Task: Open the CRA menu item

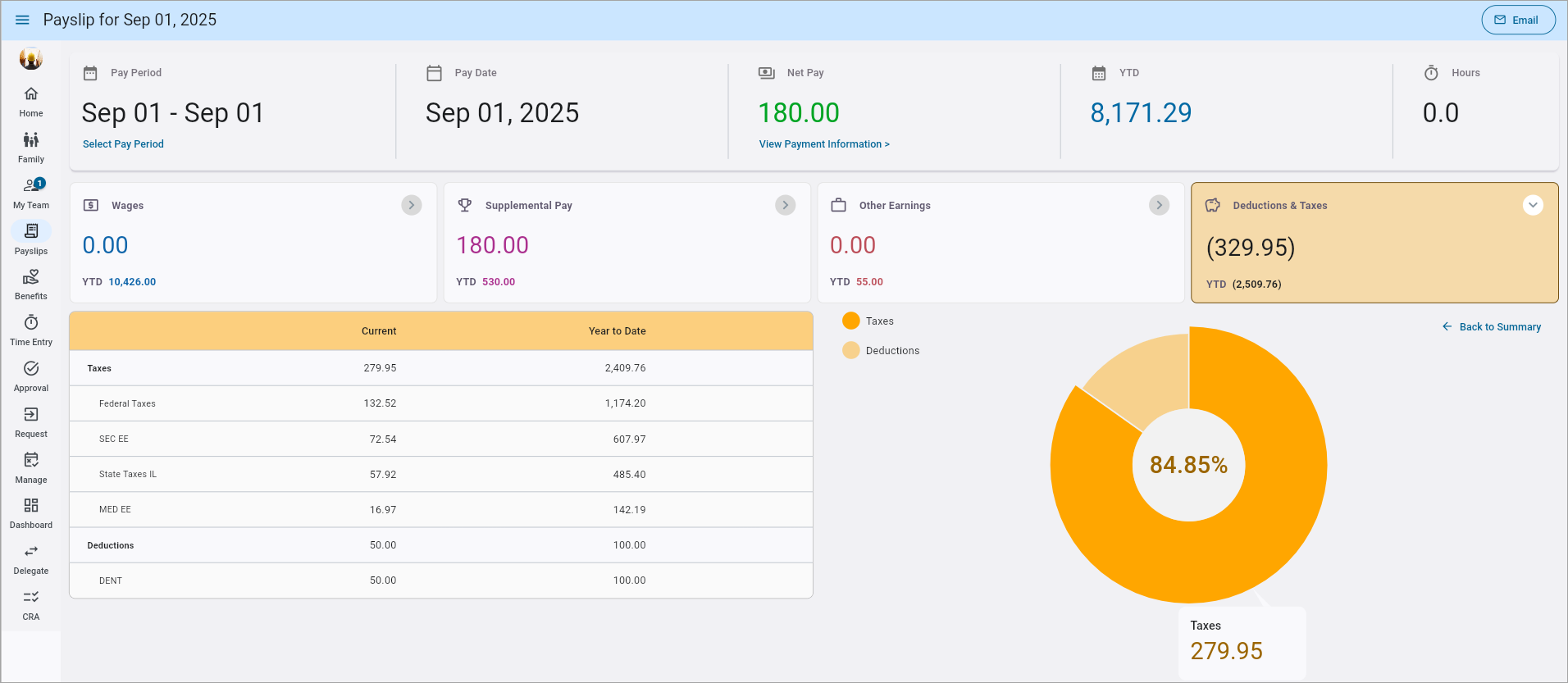Action: click(x=31, y=605)
